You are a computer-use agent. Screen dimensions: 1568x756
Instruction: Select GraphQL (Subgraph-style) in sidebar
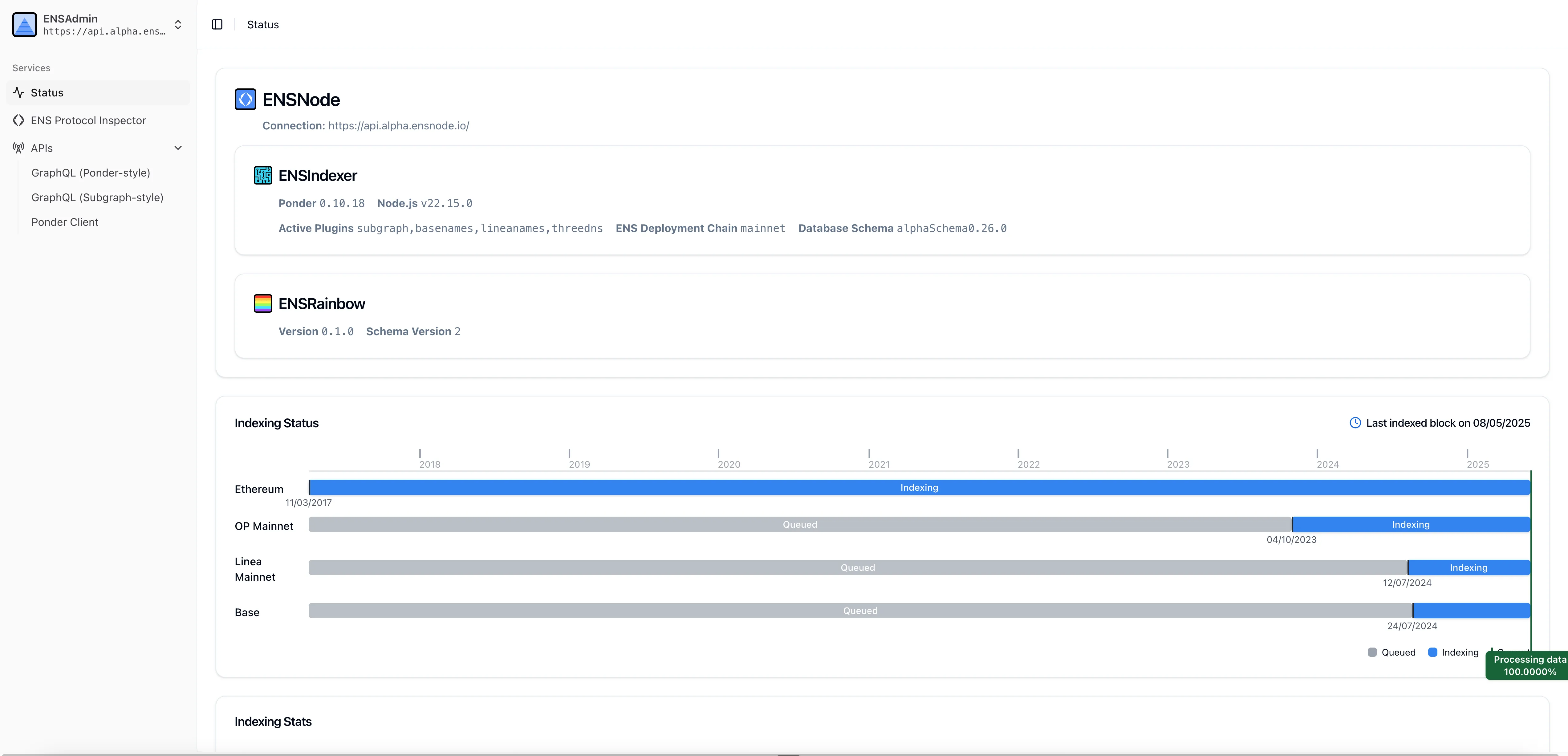click(97, 197)
